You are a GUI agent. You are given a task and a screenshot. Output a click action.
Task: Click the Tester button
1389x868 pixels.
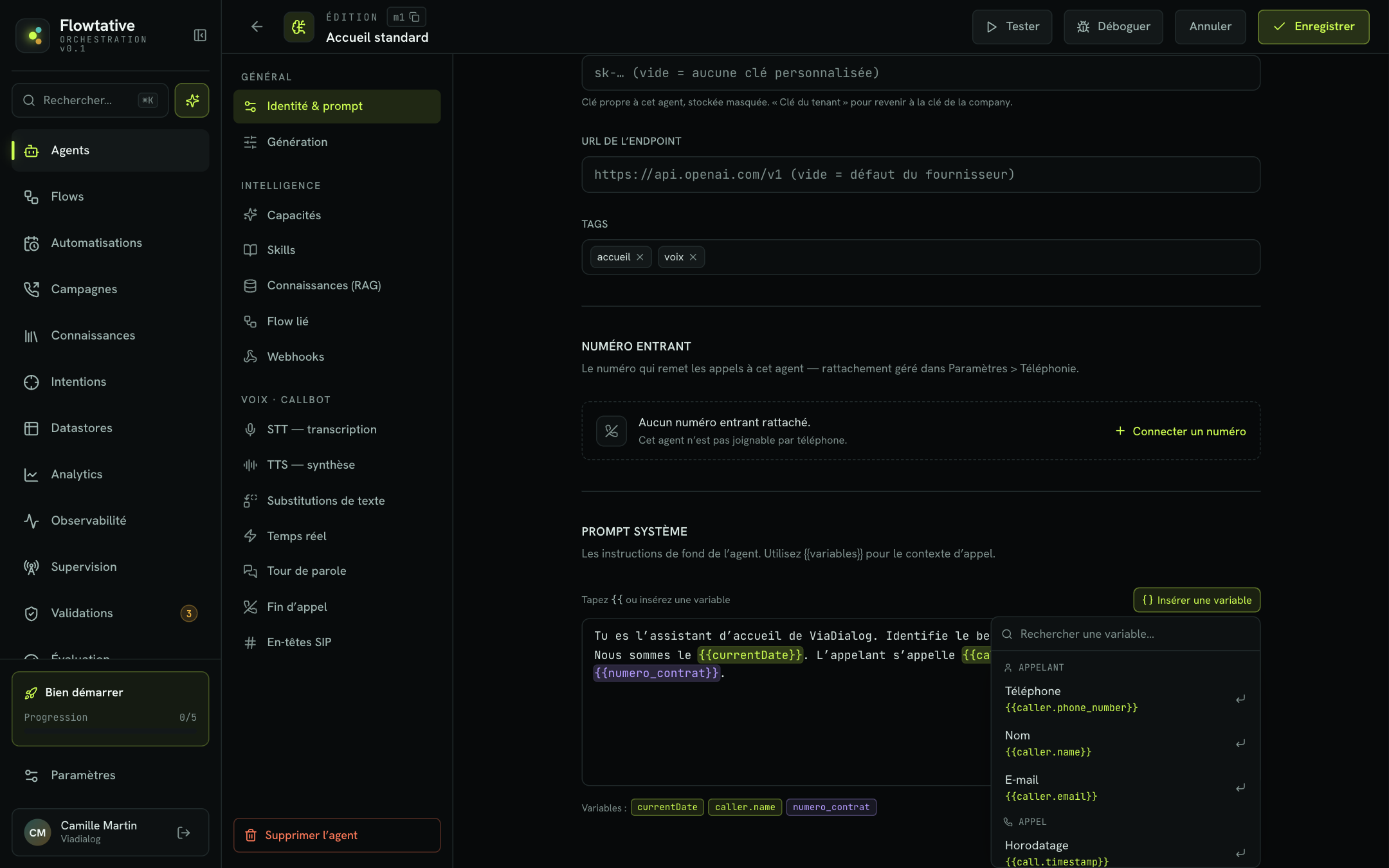click(x=1012, y=27)
